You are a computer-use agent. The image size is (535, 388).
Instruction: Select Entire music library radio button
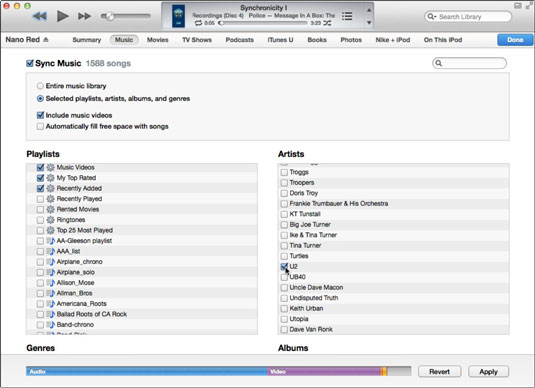(40, 86)
